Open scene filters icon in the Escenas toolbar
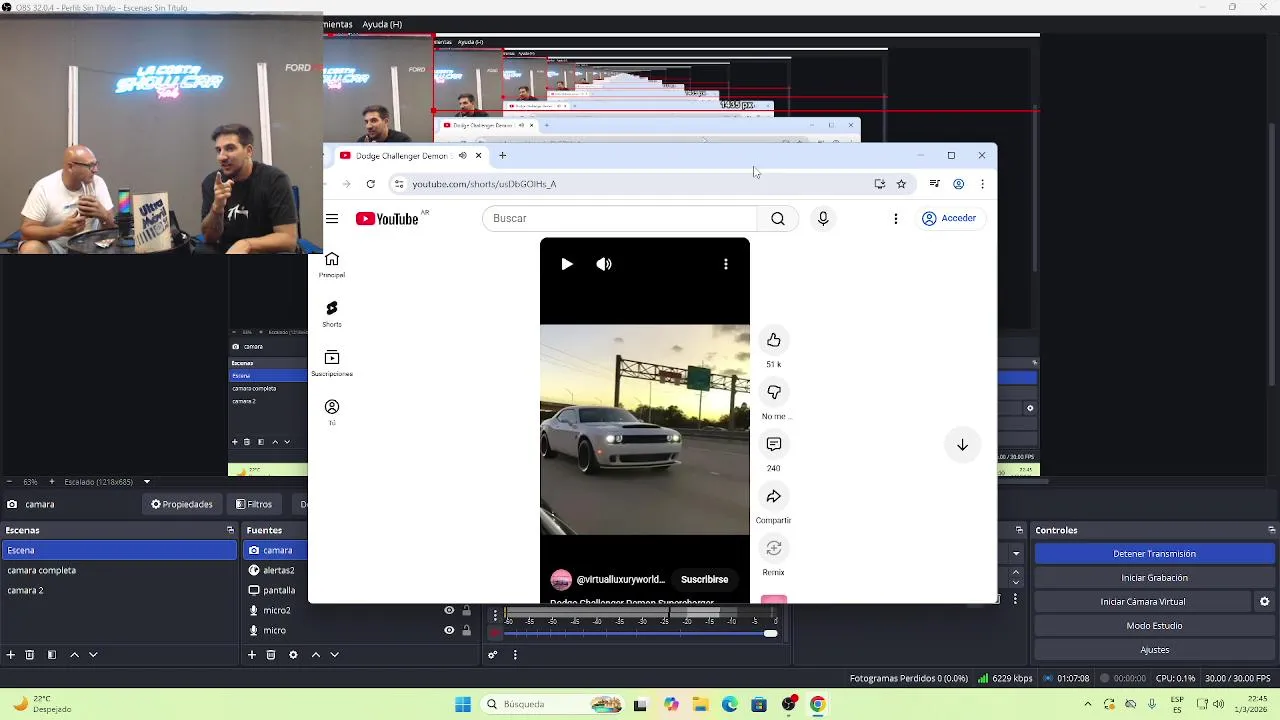The height and width of the screenshot is (720, 1280). 52,655
